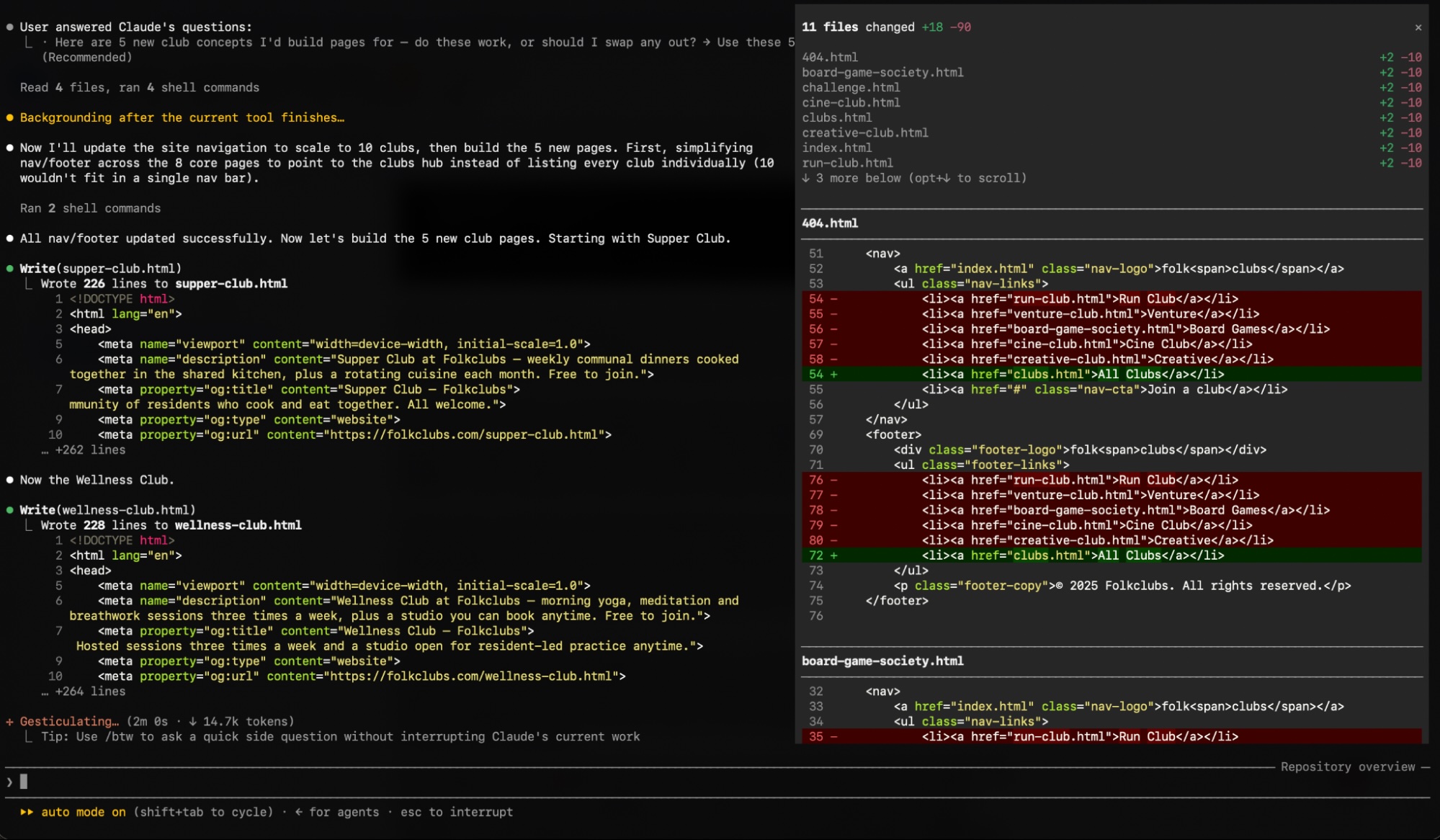Click the /btw tip line
The width and height of the screenshot is (1440, 840).
coord(340,736)
